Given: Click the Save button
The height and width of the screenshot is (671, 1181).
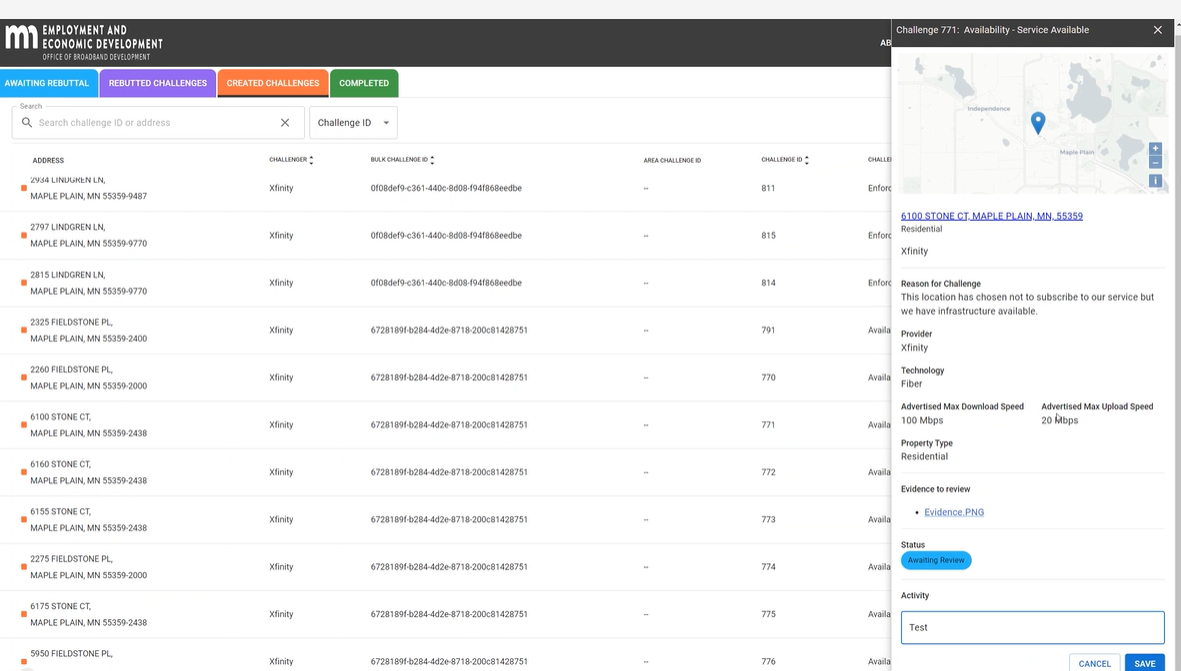Looking at the screenshot, I should 1144,663.
